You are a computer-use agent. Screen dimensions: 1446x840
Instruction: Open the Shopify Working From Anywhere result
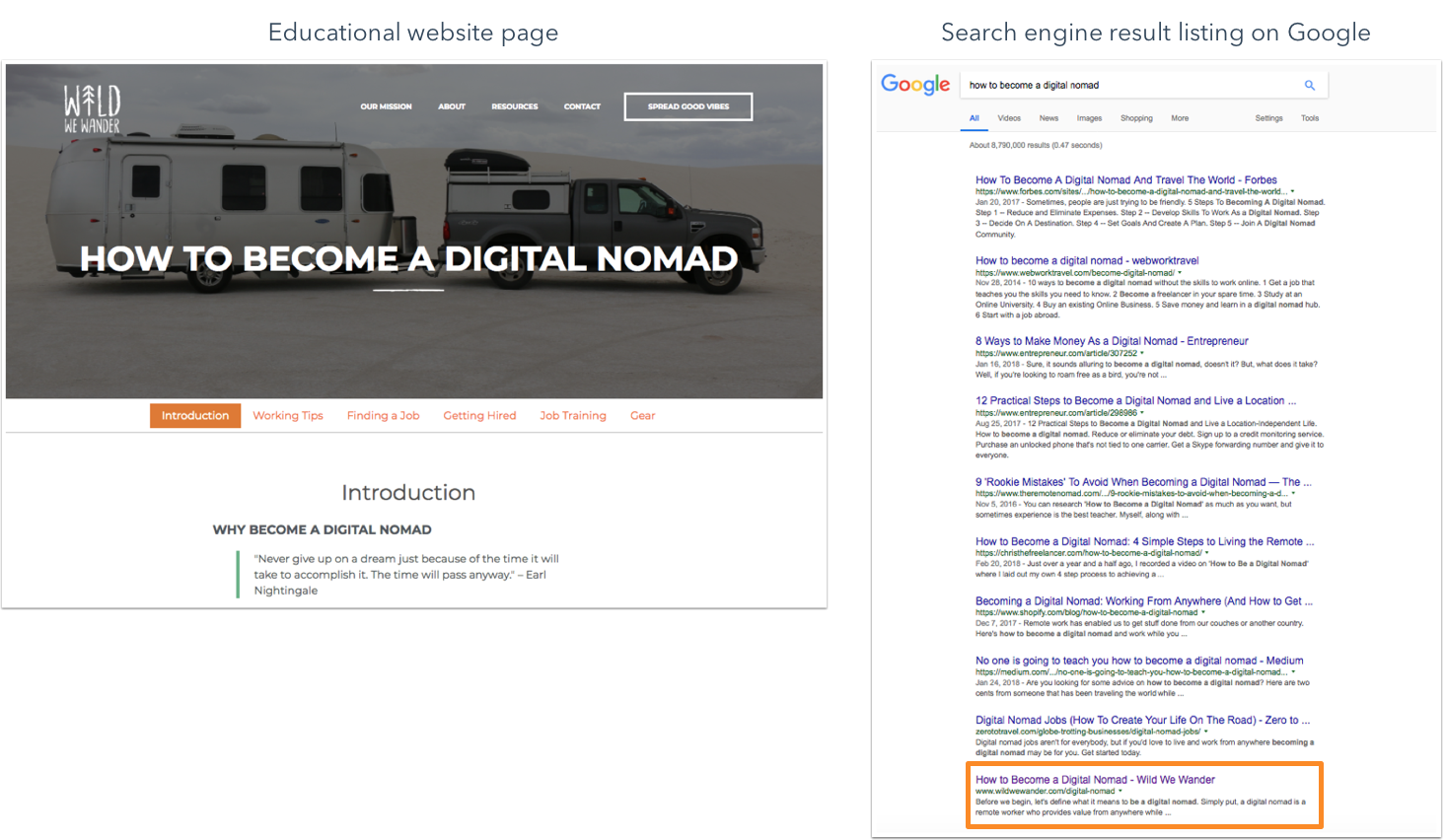tap(1144, 601)
